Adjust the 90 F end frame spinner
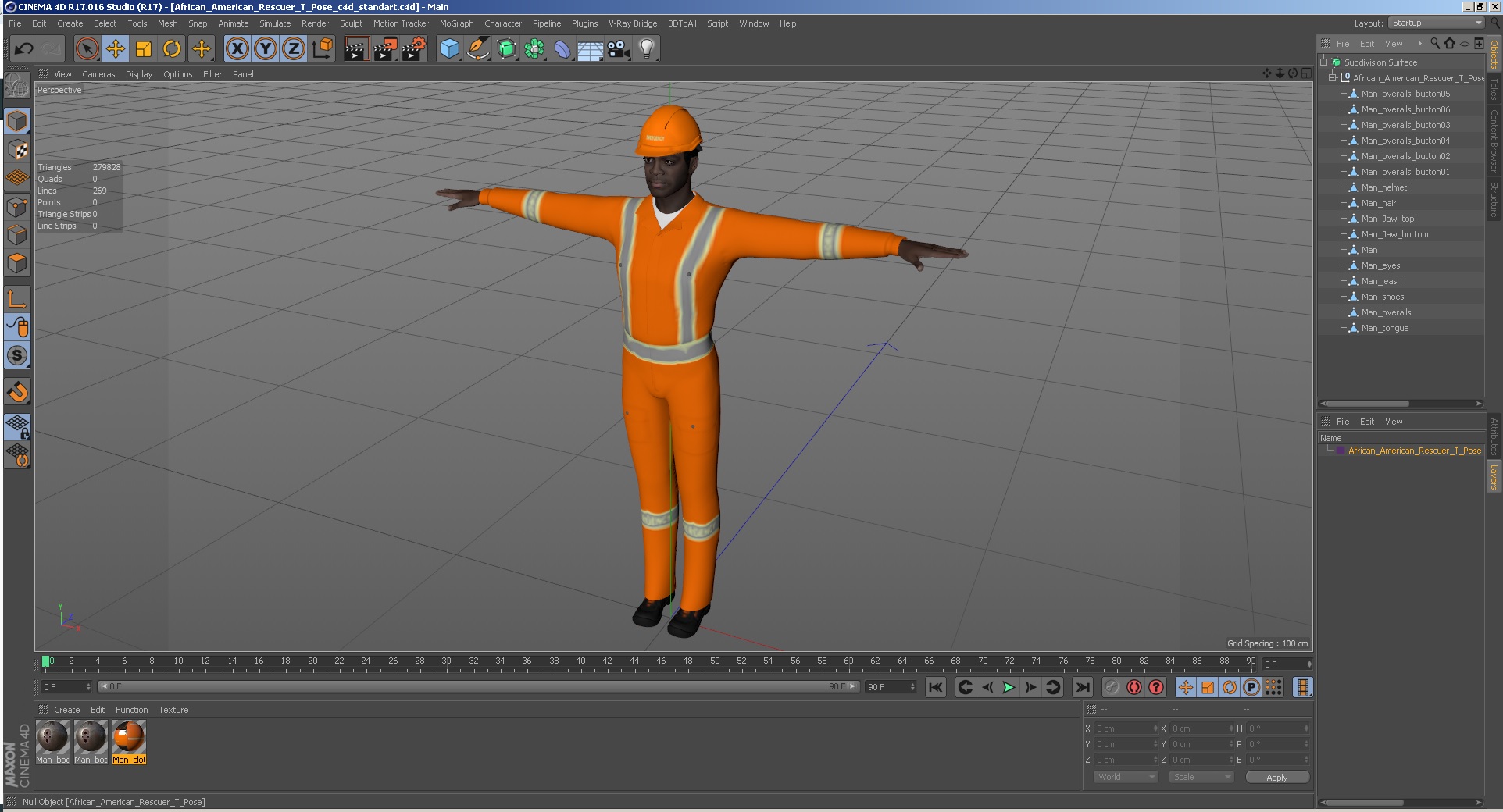The width and height of the screenshot is (1503, 812). tap(912, 687)
